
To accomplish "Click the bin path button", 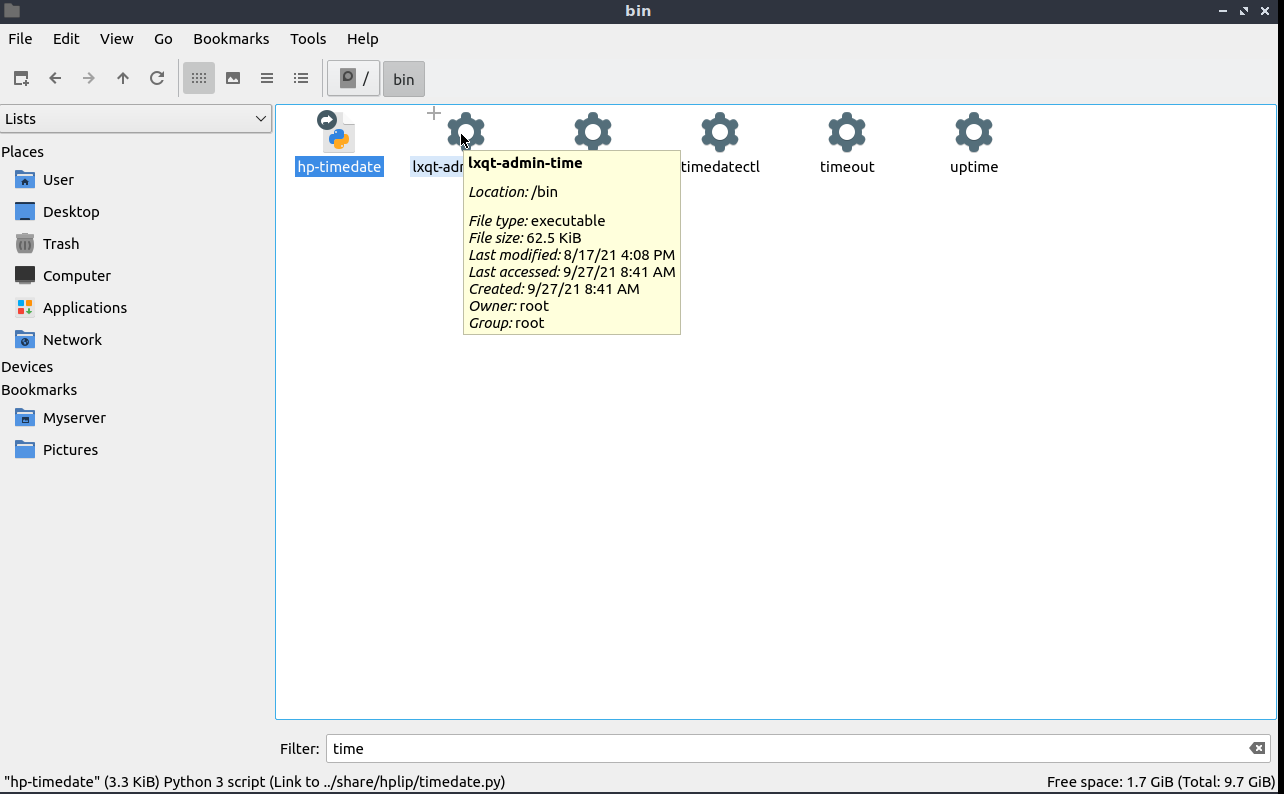I will 404,79.
